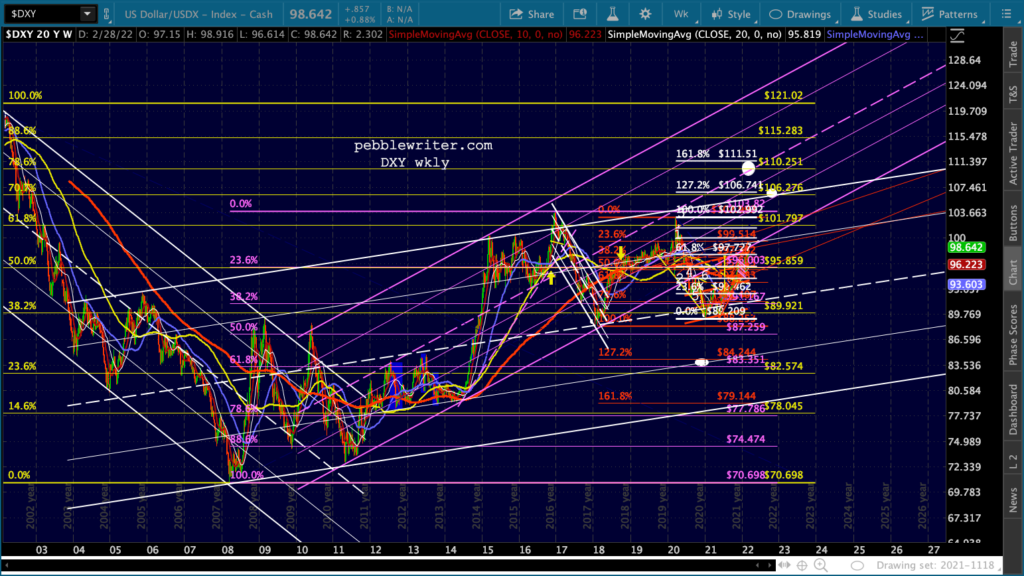This screenshot has height=576, width=1024.
Task: Click the expand-axis arrows icon at bottom
Action: coord(784,566)
